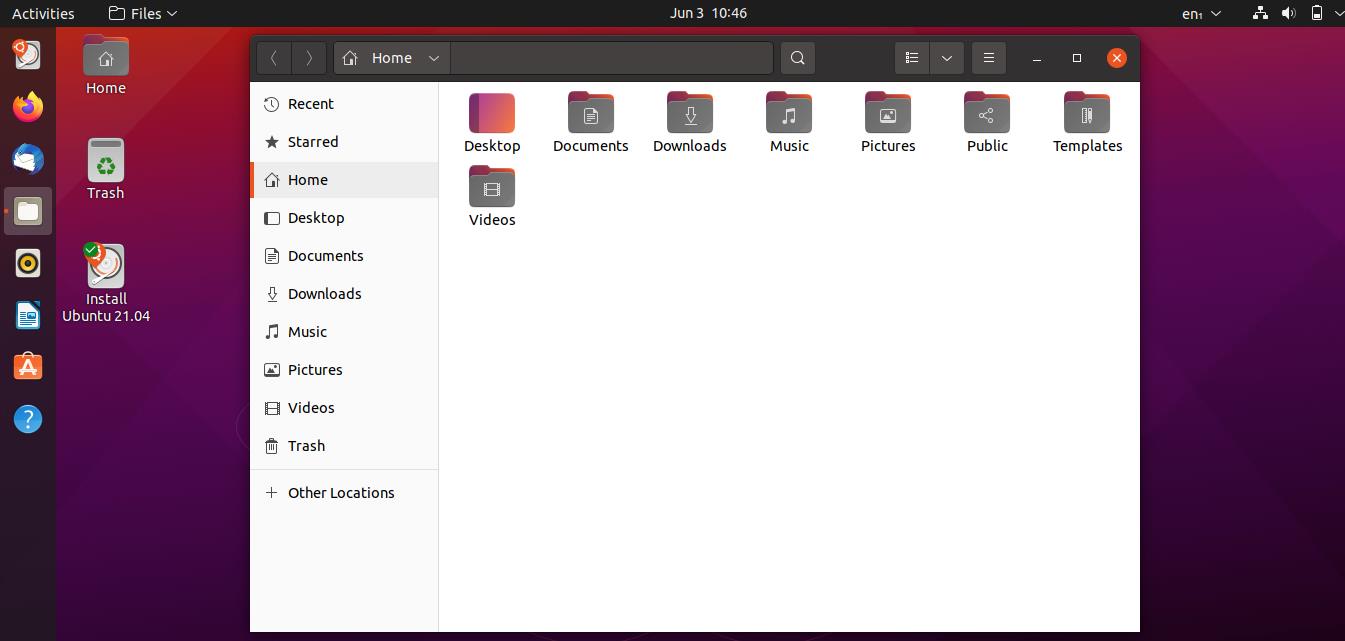This screenshot has height=641, width=1345.
Task: Open view options dropdown arrow
Action: (x=946, y=58)
